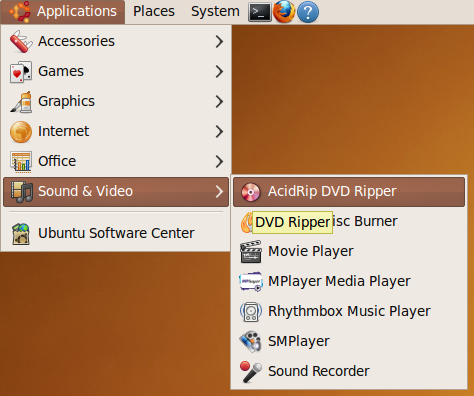Launch the Terminal from the top panel
Viewport: 474px width, 396px height.
click(x=260, y=12)
